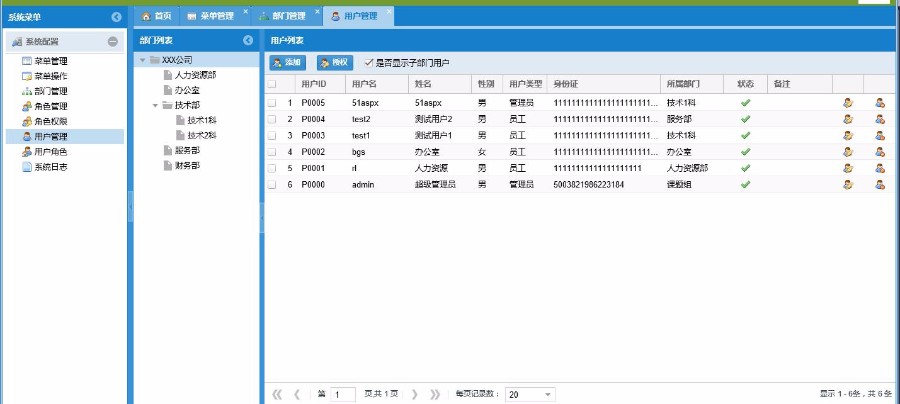Click the rightmost user icon in the 51aspx row

click(880, 102)
